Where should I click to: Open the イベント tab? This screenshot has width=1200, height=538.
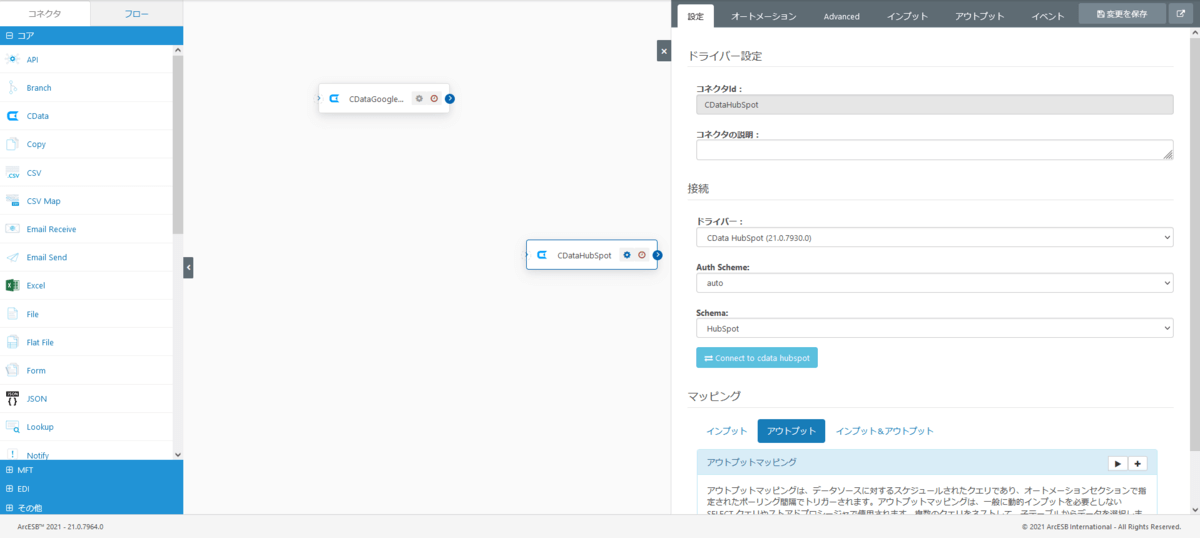[x=1047, y=16]
